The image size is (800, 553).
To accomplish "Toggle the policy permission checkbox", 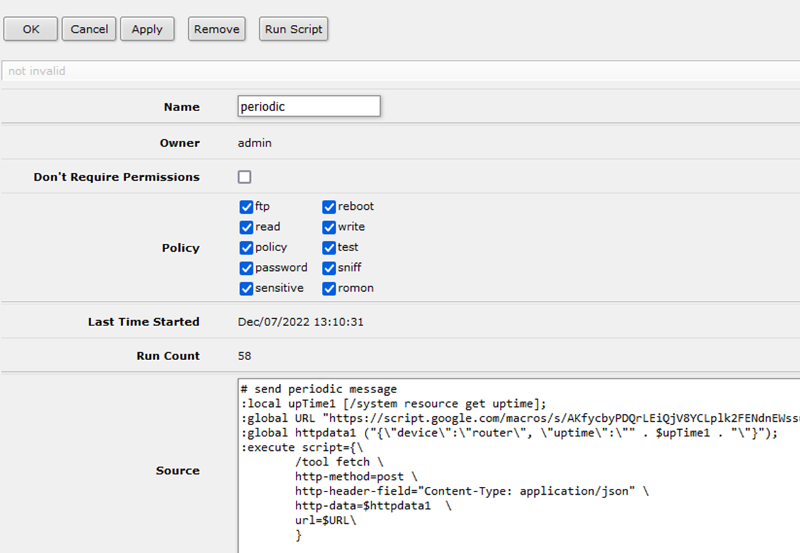I will pyautogui.click(x=246, y=247).
